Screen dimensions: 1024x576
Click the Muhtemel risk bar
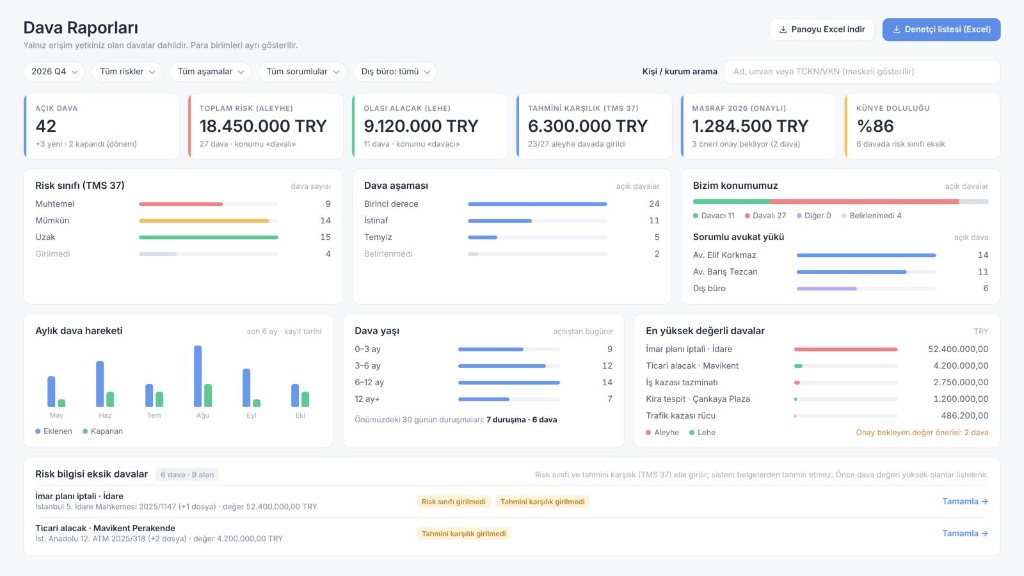(181, 204)
